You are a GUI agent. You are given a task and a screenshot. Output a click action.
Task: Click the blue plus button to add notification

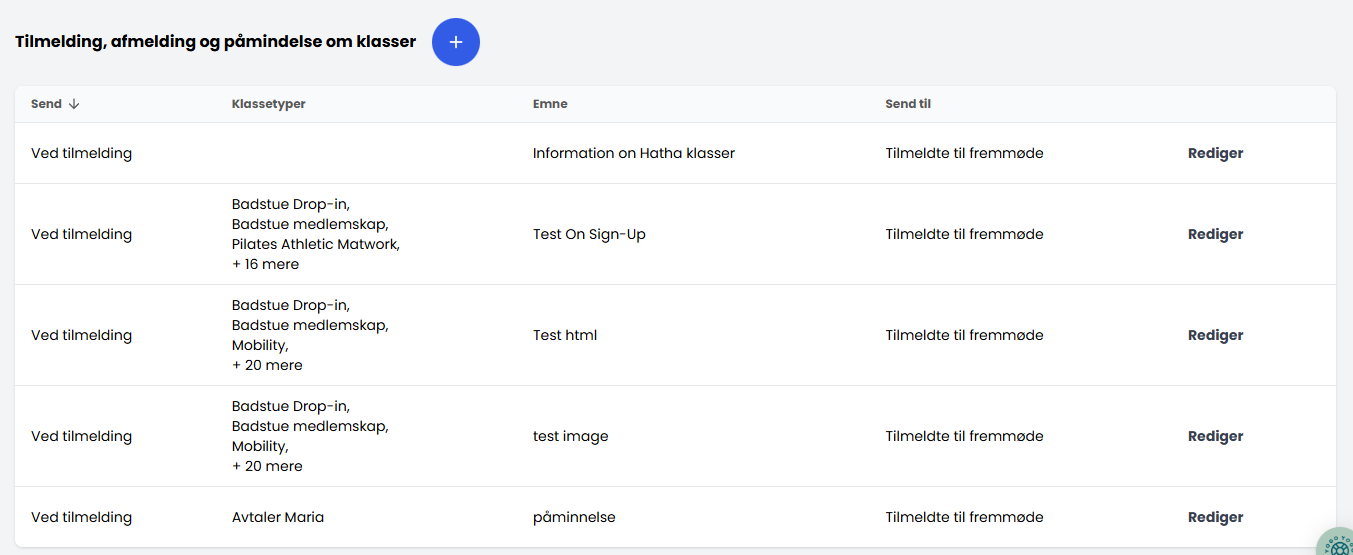point(456,42)
